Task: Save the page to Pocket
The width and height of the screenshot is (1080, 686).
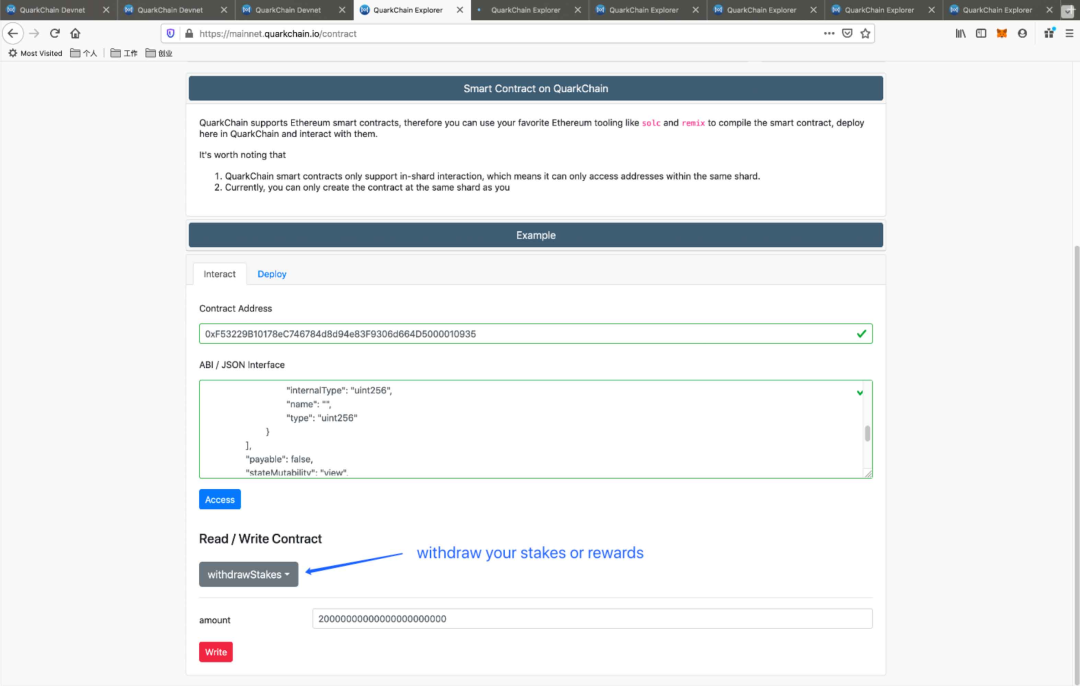Action: click(x=847, y=33)
